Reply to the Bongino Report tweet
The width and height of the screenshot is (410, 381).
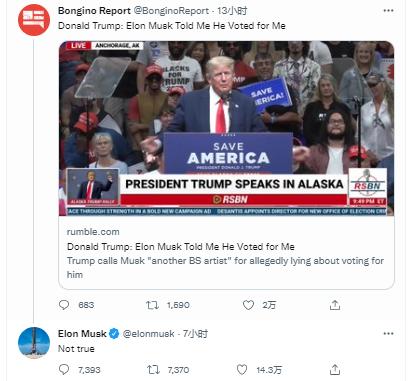64,305
